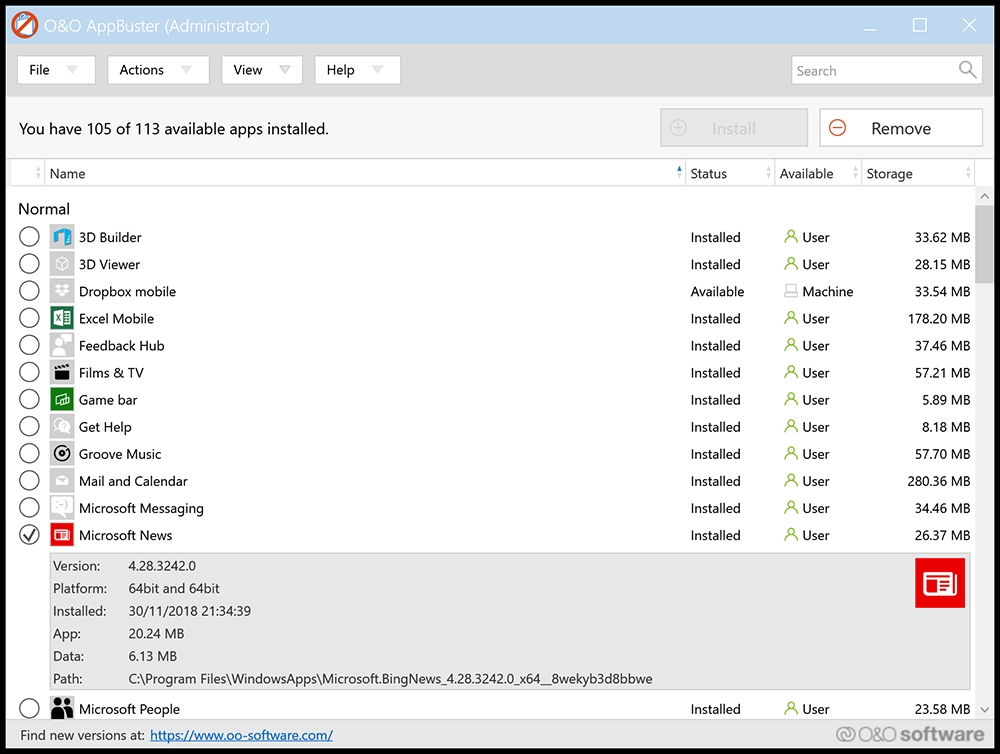Click the User icon in the Game bar row

[791, 400]
